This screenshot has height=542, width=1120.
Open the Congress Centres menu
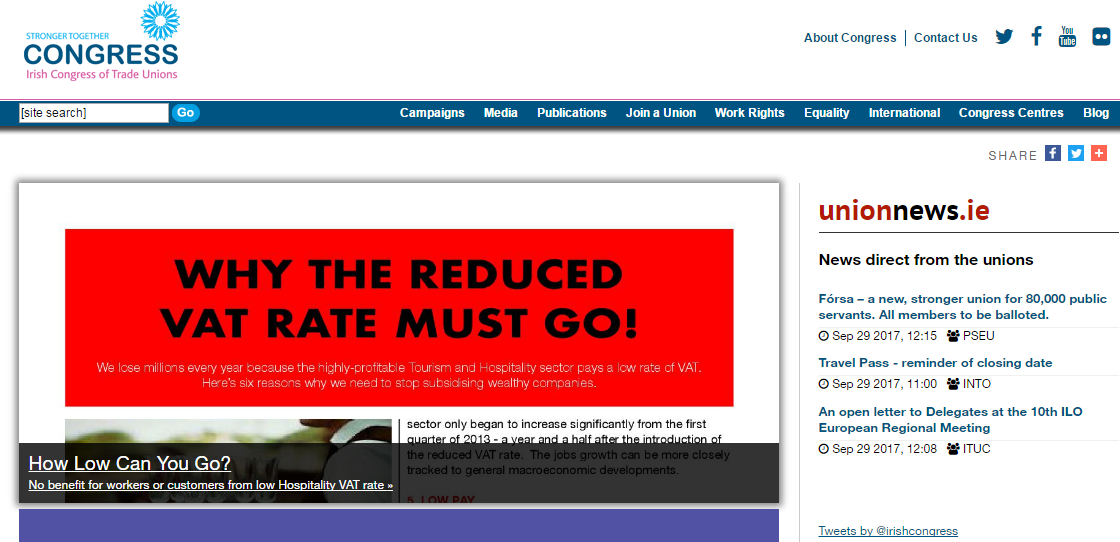[1011, 113]
